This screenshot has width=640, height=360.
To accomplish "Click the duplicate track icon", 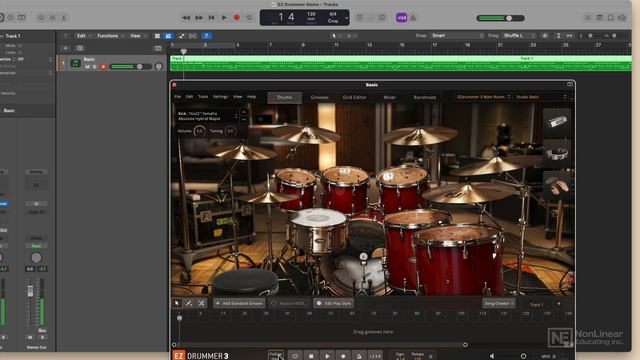I will [x=80, y=49].
